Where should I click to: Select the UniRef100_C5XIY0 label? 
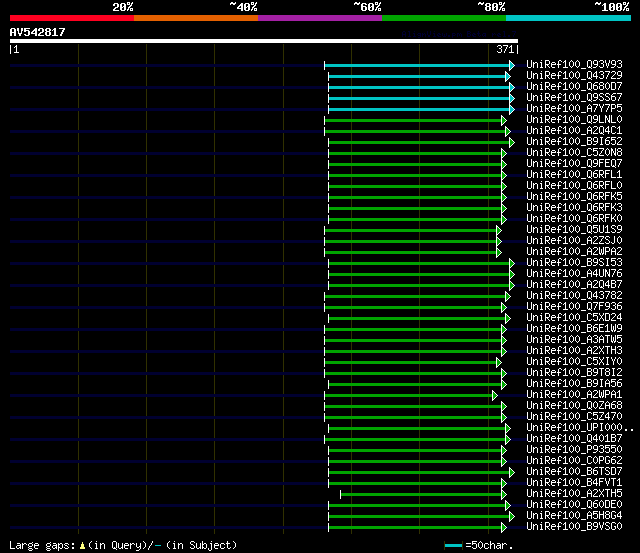[x=574, y=362]
